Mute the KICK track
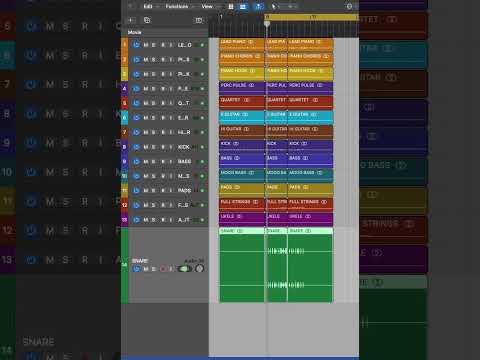The height and width of the screenshot is (360, 480). [146, 147]
